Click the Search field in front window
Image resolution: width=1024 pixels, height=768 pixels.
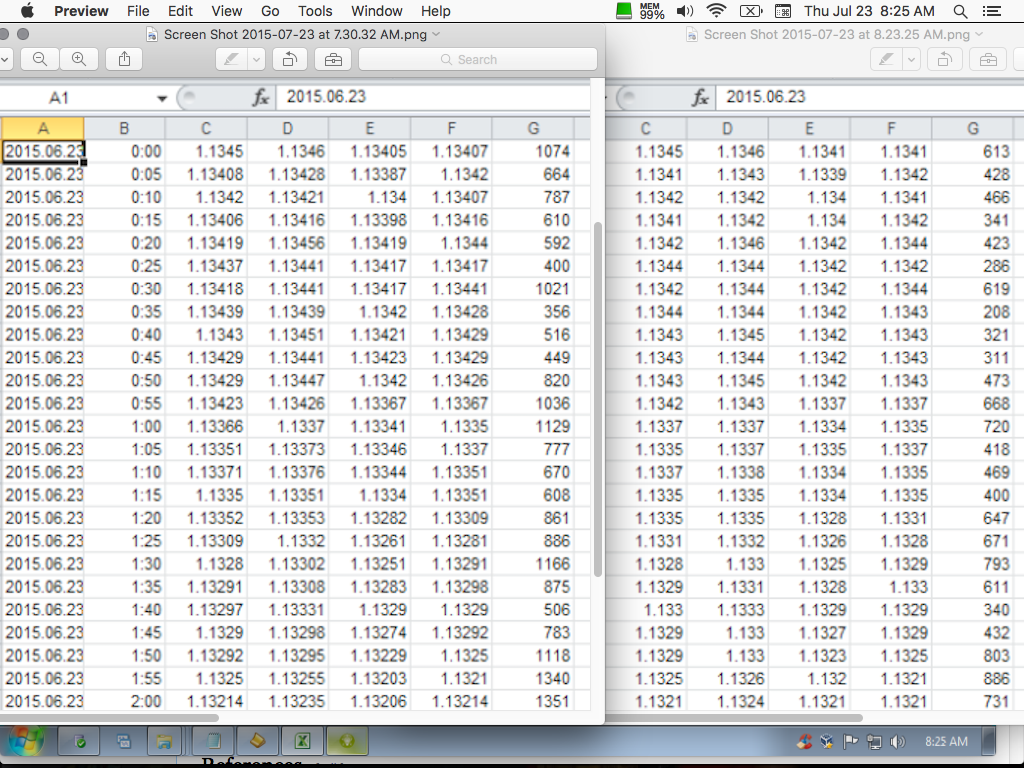(477, 59)
